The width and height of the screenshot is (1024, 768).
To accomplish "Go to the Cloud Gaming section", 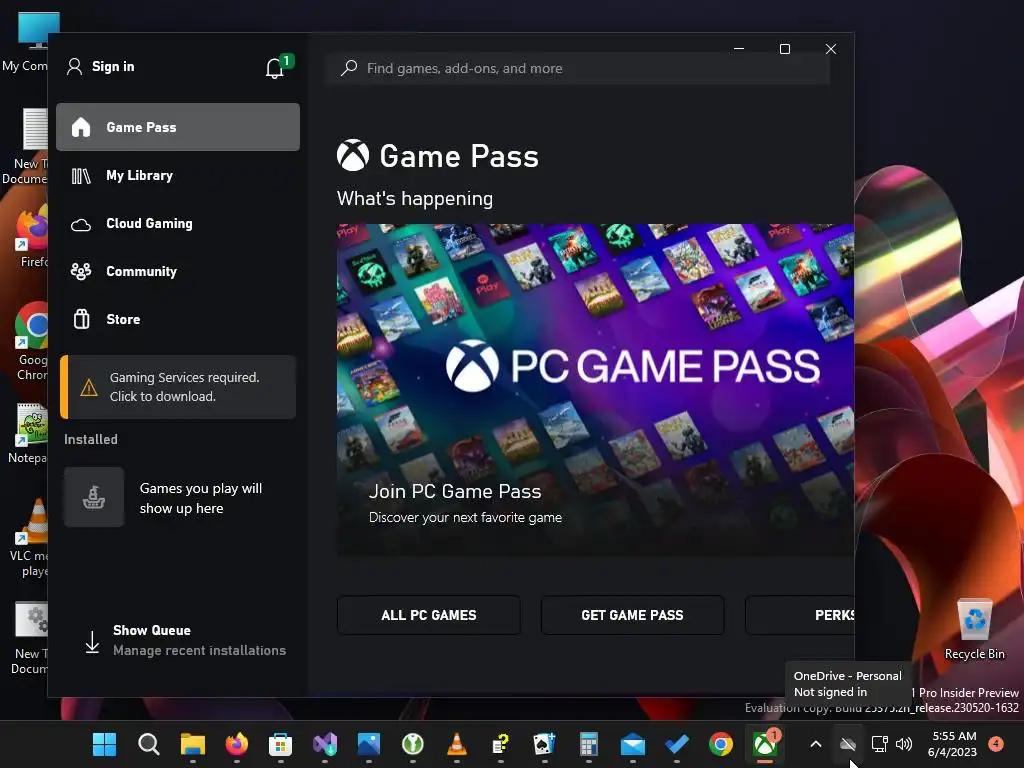I will pyautogui.click(x=178, y=223).
